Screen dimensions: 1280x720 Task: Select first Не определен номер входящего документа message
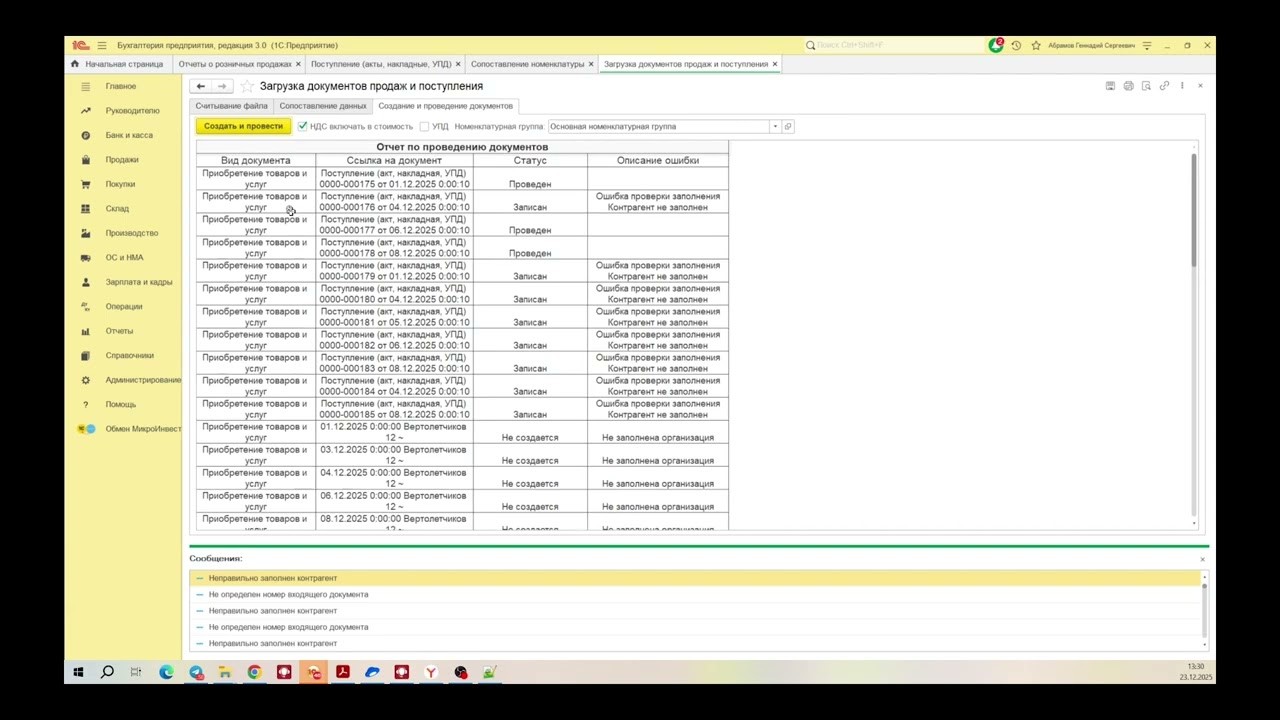point(696,594)
